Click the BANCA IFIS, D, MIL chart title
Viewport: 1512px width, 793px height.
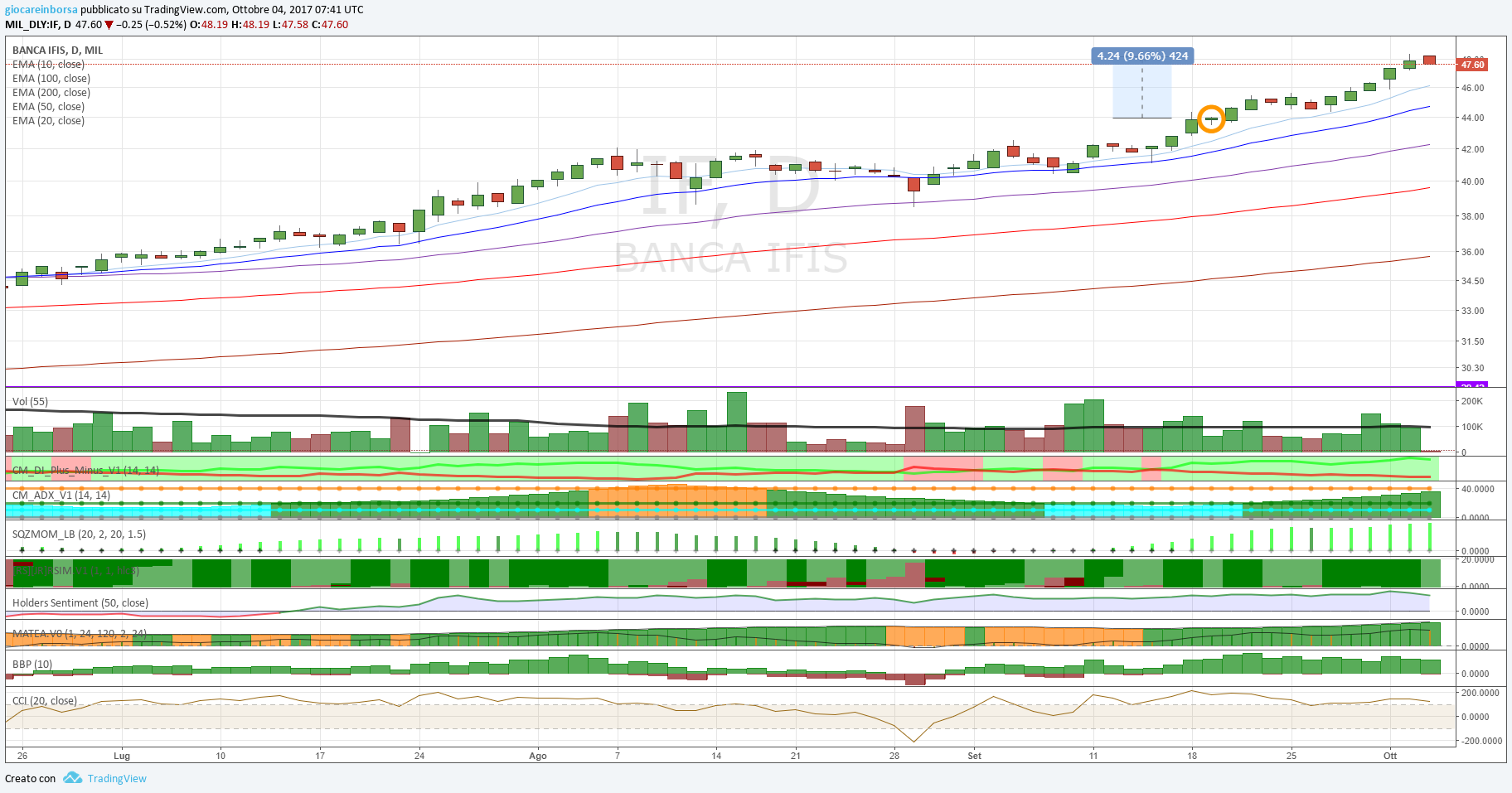pyautogui.click(x=58, y=51)
